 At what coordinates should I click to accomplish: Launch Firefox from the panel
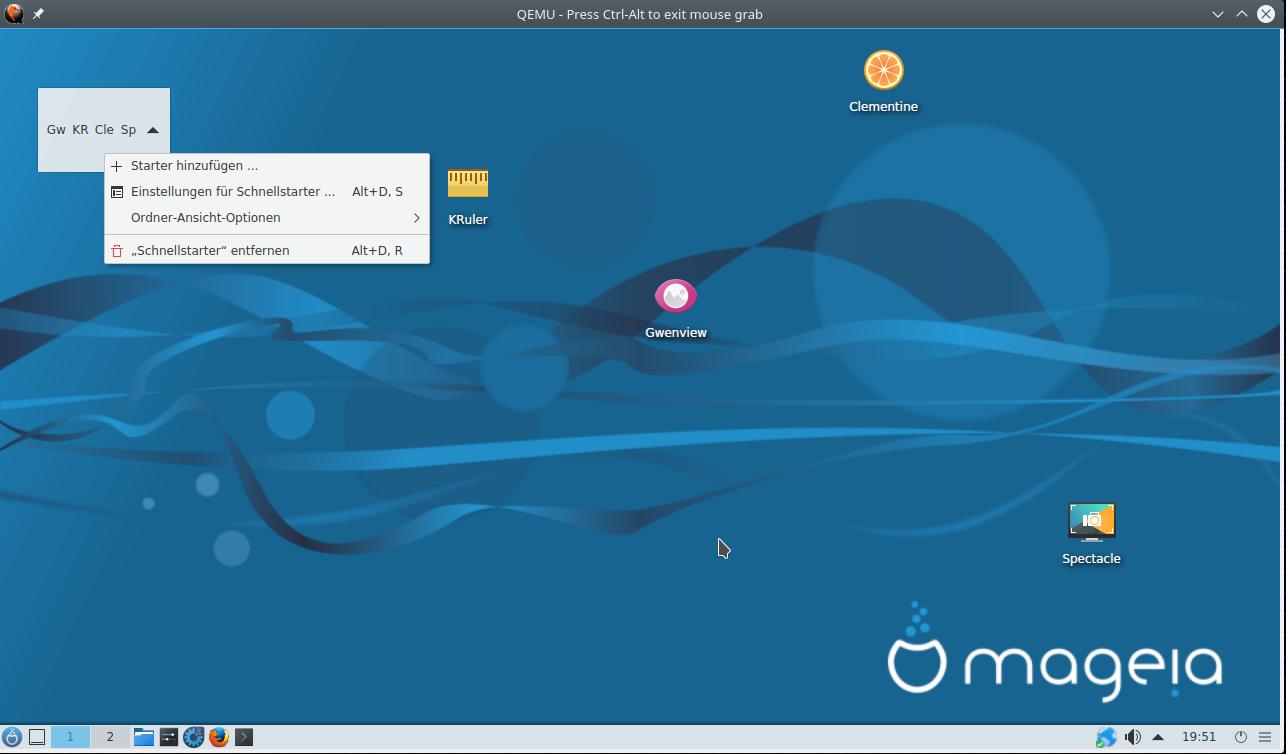click(x=218, y=737)
